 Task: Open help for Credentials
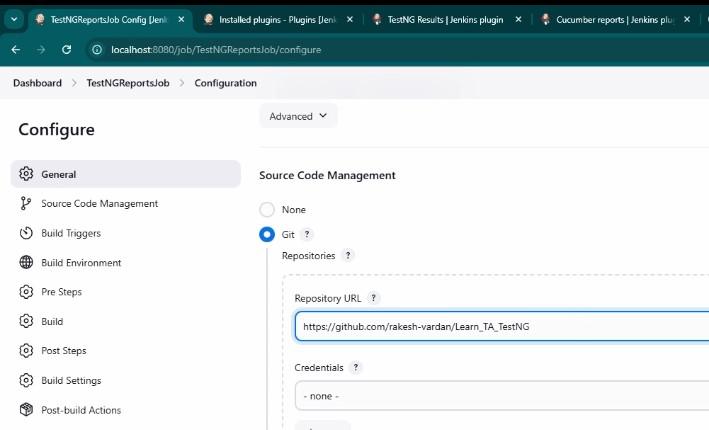[356, 367]
